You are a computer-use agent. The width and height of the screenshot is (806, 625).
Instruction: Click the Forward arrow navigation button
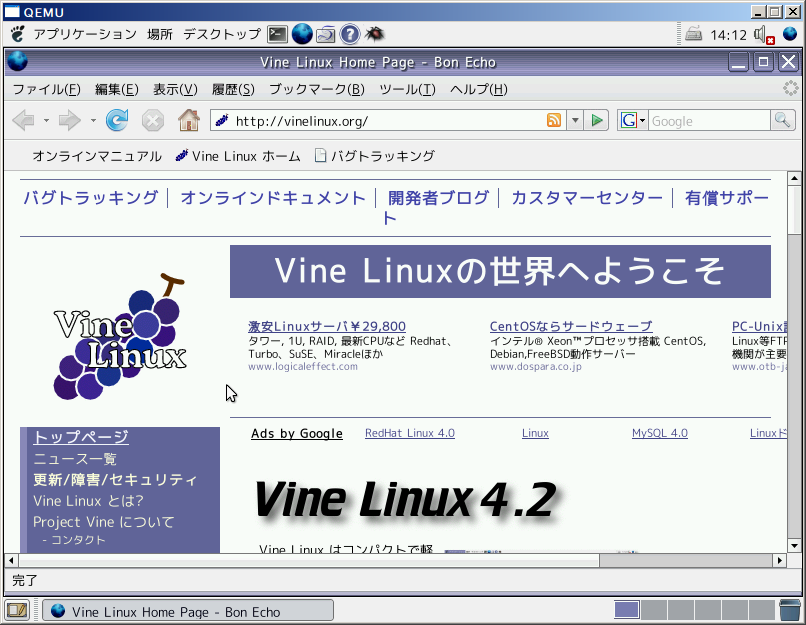[69, 121]
